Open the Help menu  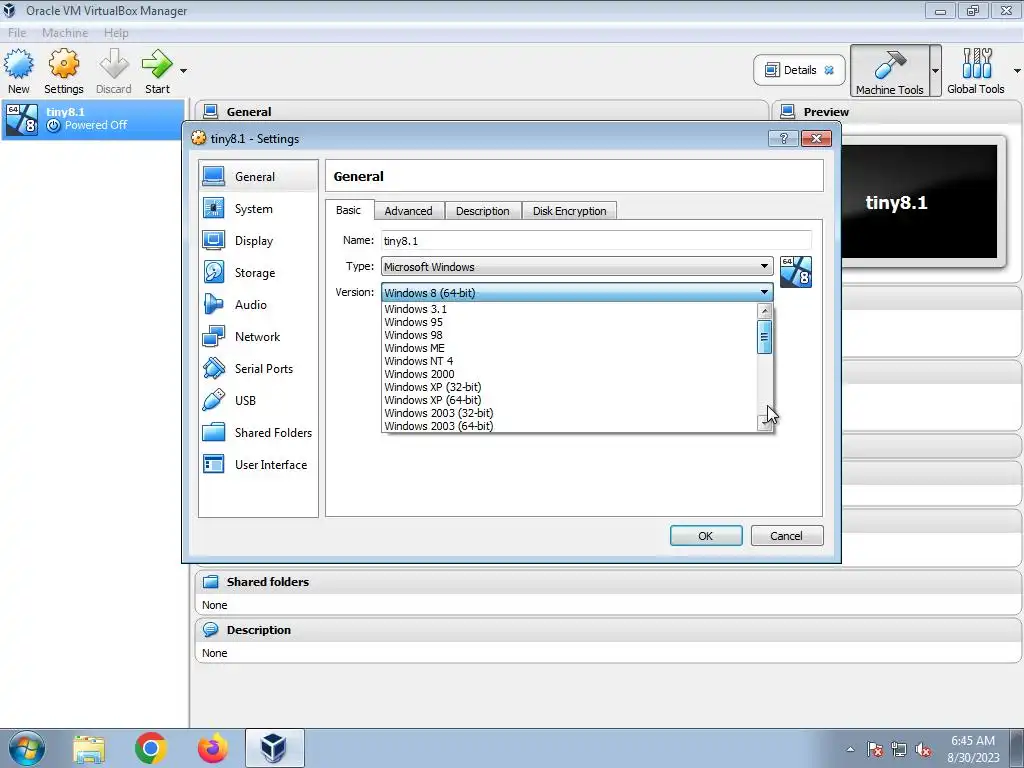coord(116,33)
